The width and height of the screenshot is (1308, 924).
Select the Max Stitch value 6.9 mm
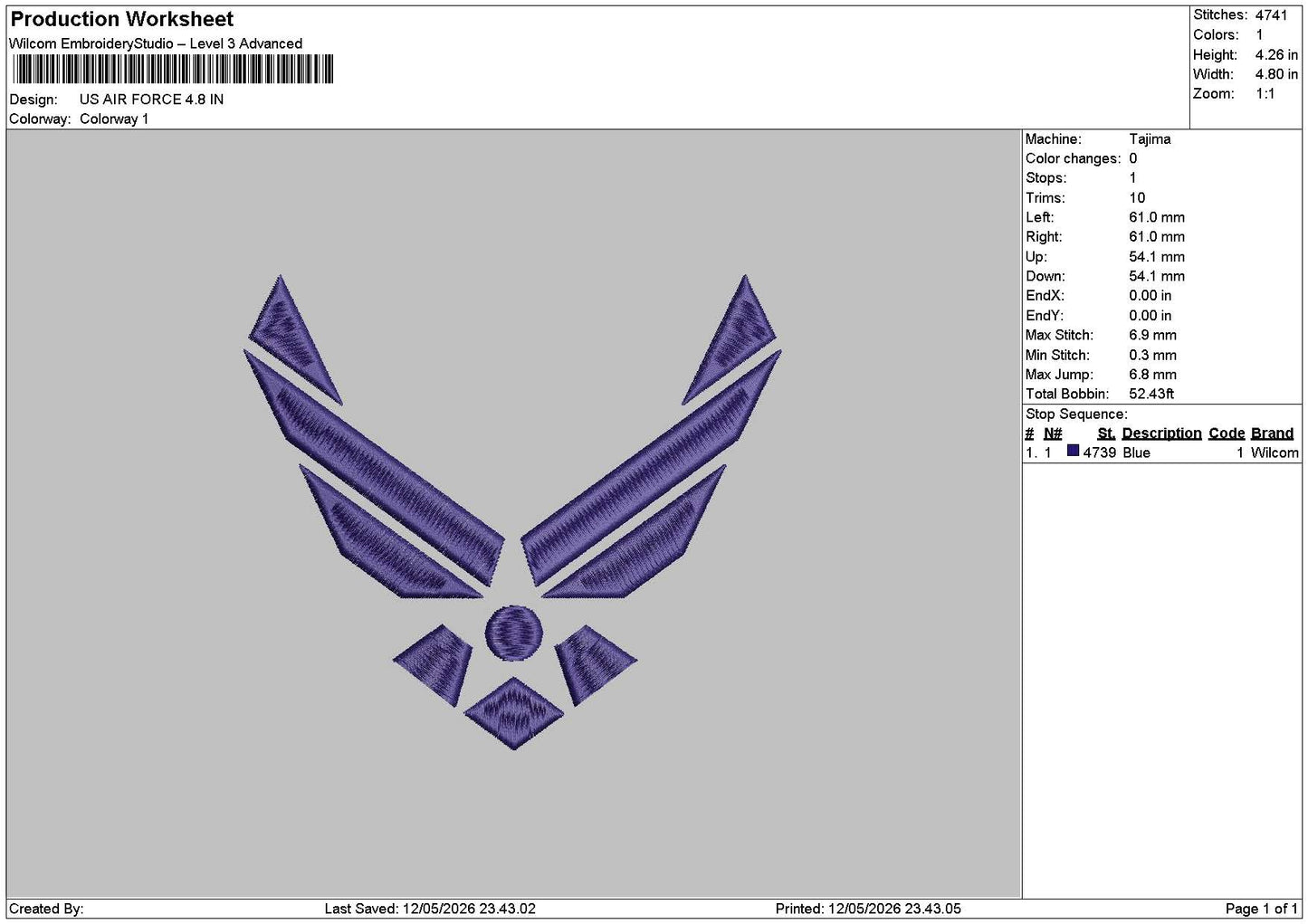point(1153,335)
